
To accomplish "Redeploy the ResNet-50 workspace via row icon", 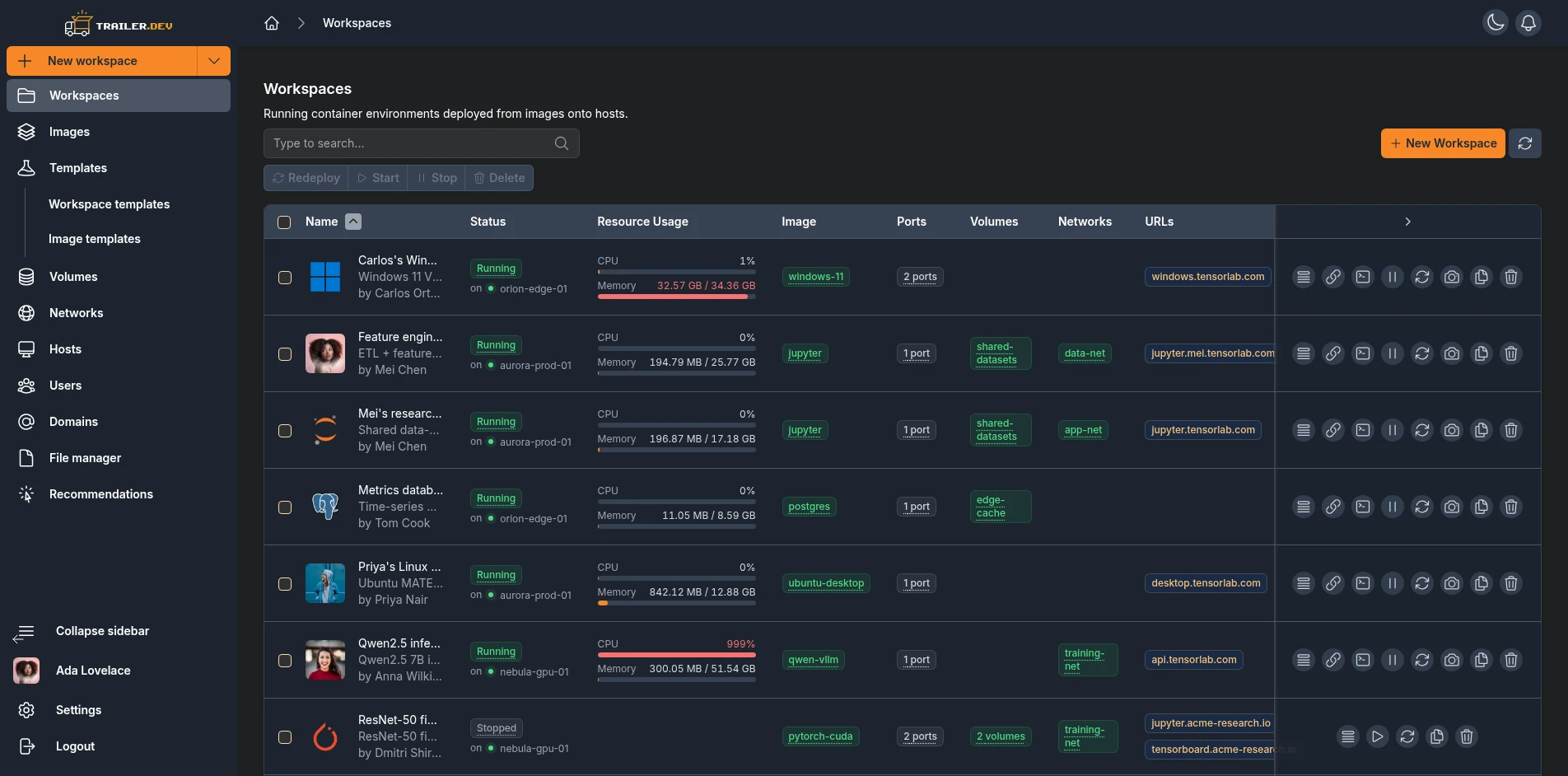I will coord(1407,736).
